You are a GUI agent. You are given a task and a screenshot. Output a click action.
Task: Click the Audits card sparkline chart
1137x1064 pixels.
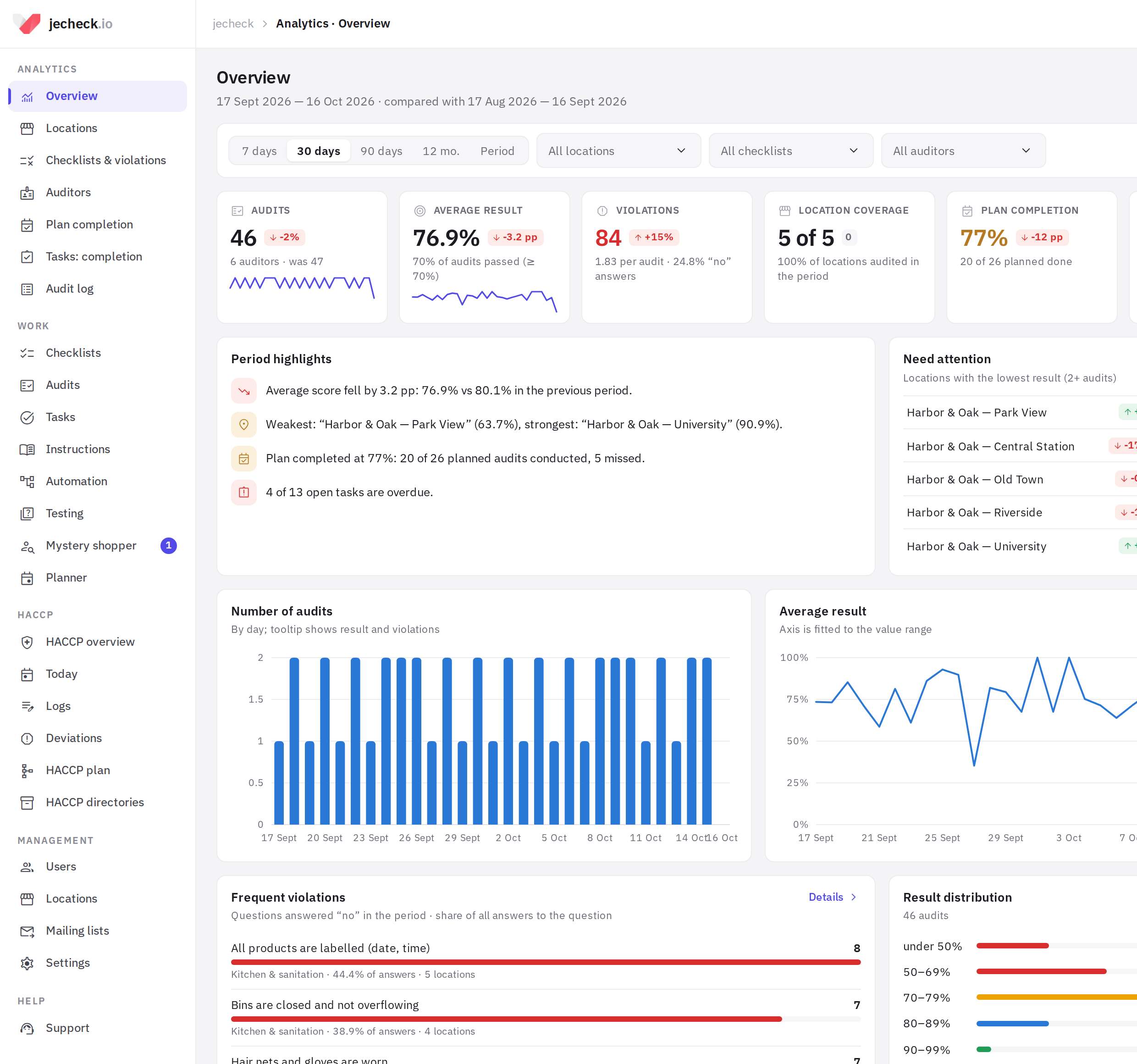pyautogui.click(x=302, y=287)
